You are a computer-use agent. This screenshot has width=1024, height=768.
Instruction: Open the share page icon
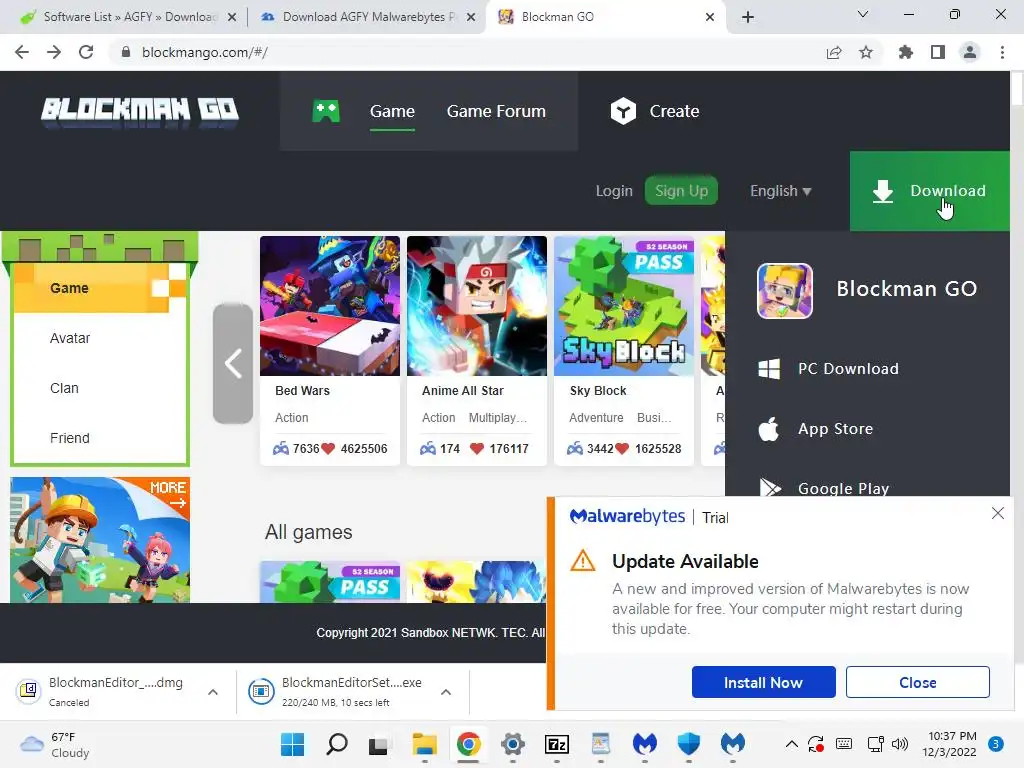(x=834, y=52)
